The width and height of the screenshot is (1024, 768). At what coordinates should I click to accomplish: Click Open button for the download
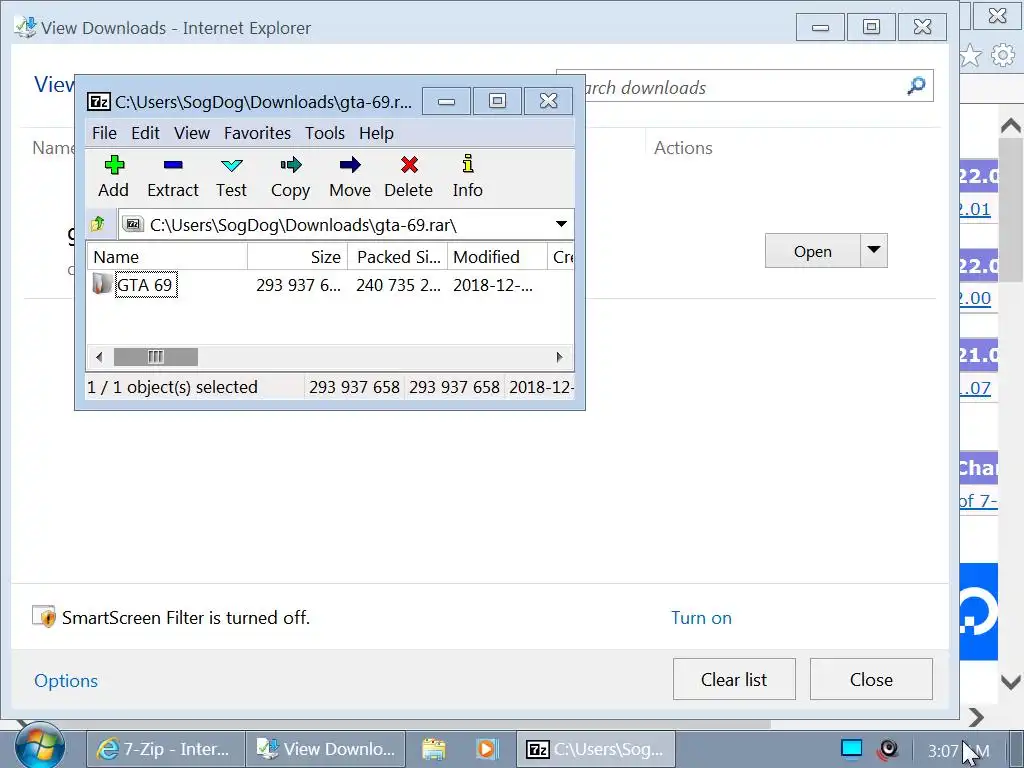(812, 251)
